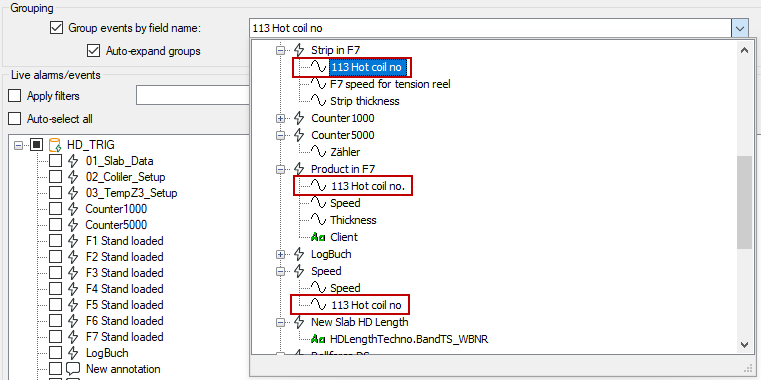Click green text icon beside Client

click(317, 237)
